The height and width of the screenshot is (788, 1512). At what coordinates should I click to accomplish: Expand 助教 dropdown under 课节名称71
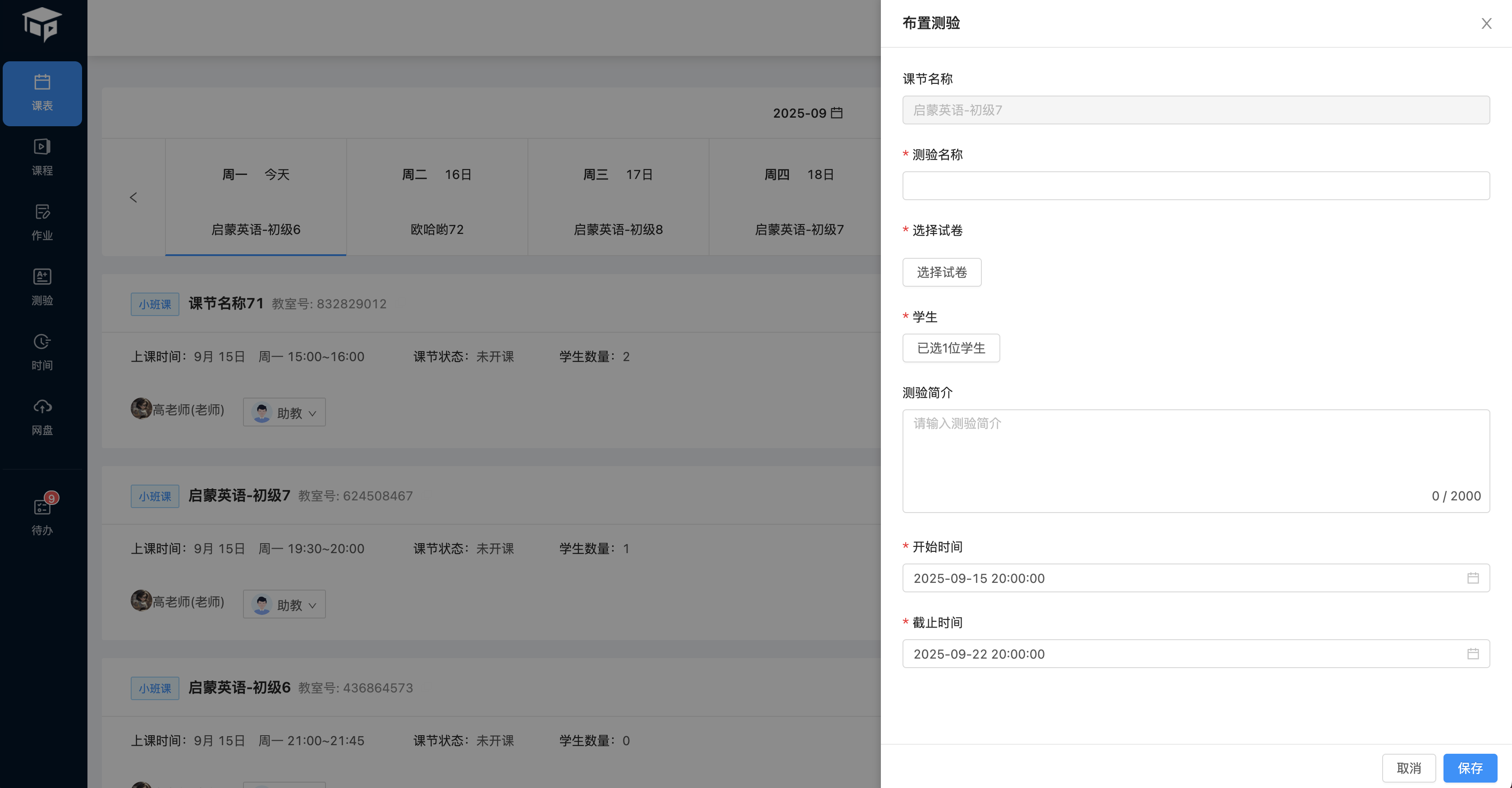pyautogui.click(x=284, y=412)
